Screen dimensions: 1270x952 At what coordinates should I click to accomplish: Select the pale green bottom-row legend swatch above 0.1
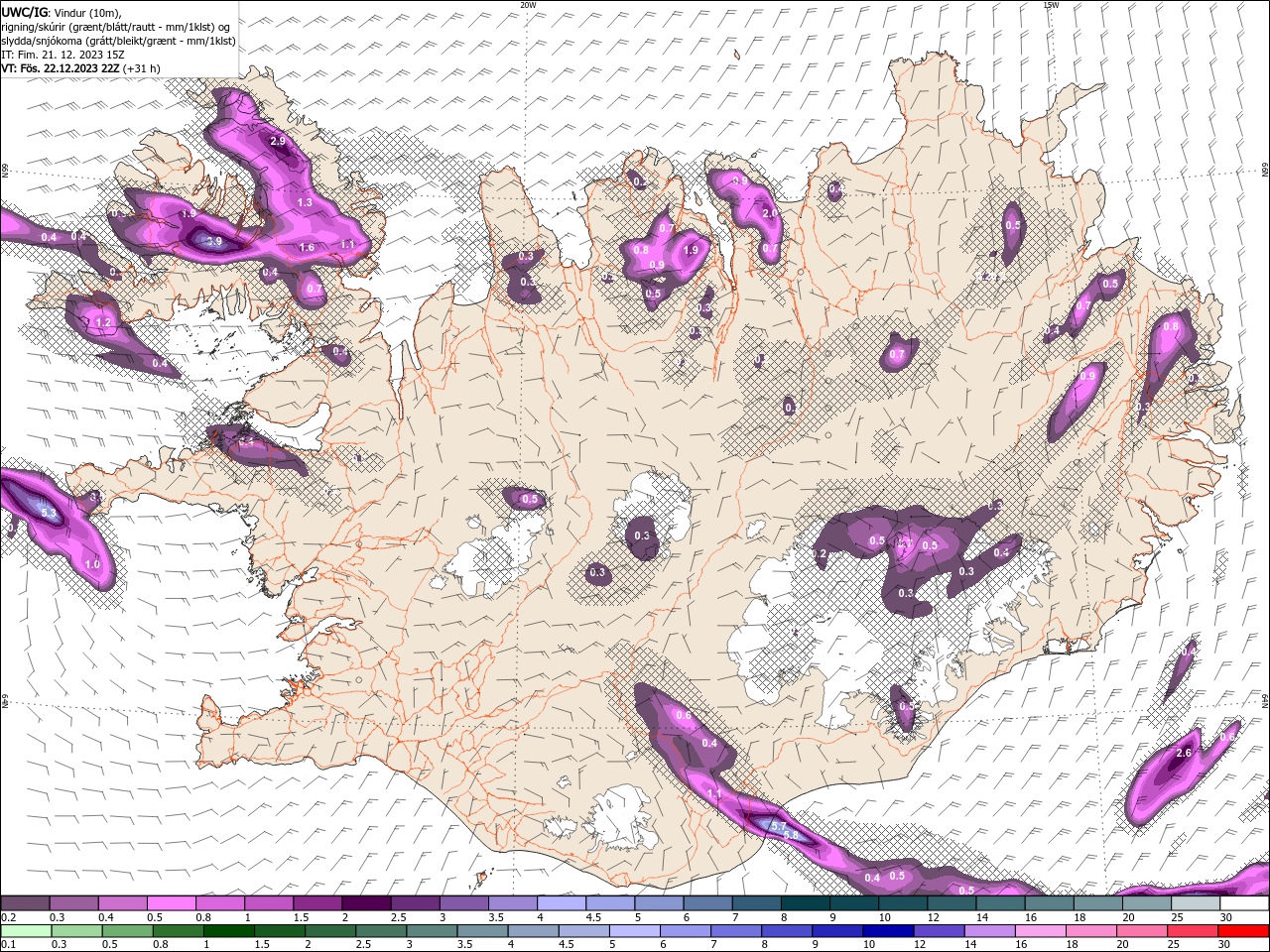click(x=25, y=931)
